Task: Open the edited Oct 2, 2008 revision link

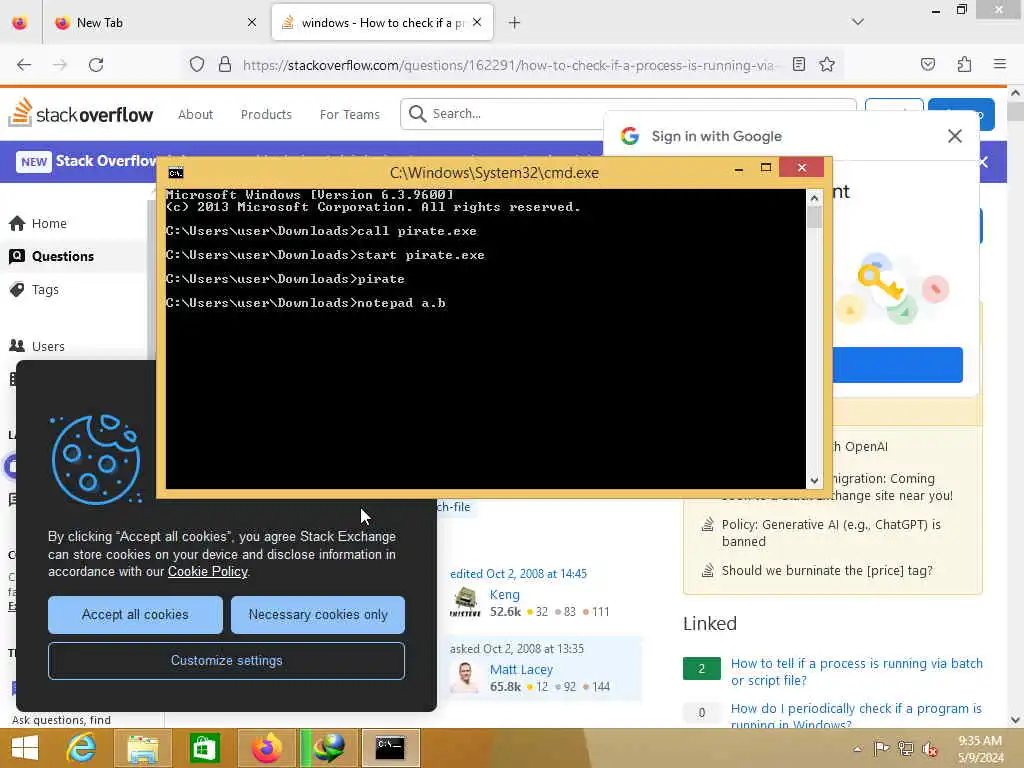Action: click(x=519, y=573)
